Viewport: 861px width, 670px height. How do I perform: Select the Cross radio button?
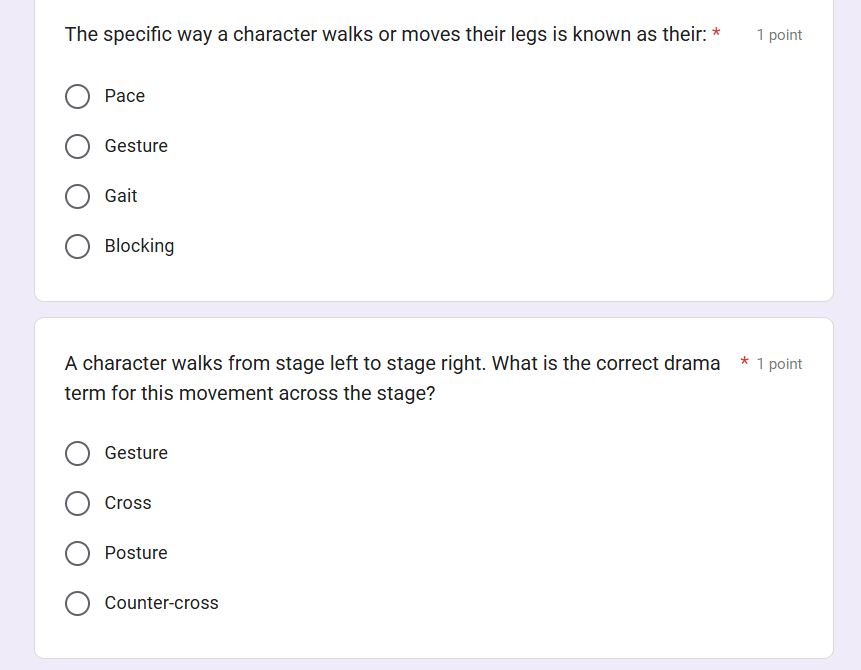(x=78, y=504)
